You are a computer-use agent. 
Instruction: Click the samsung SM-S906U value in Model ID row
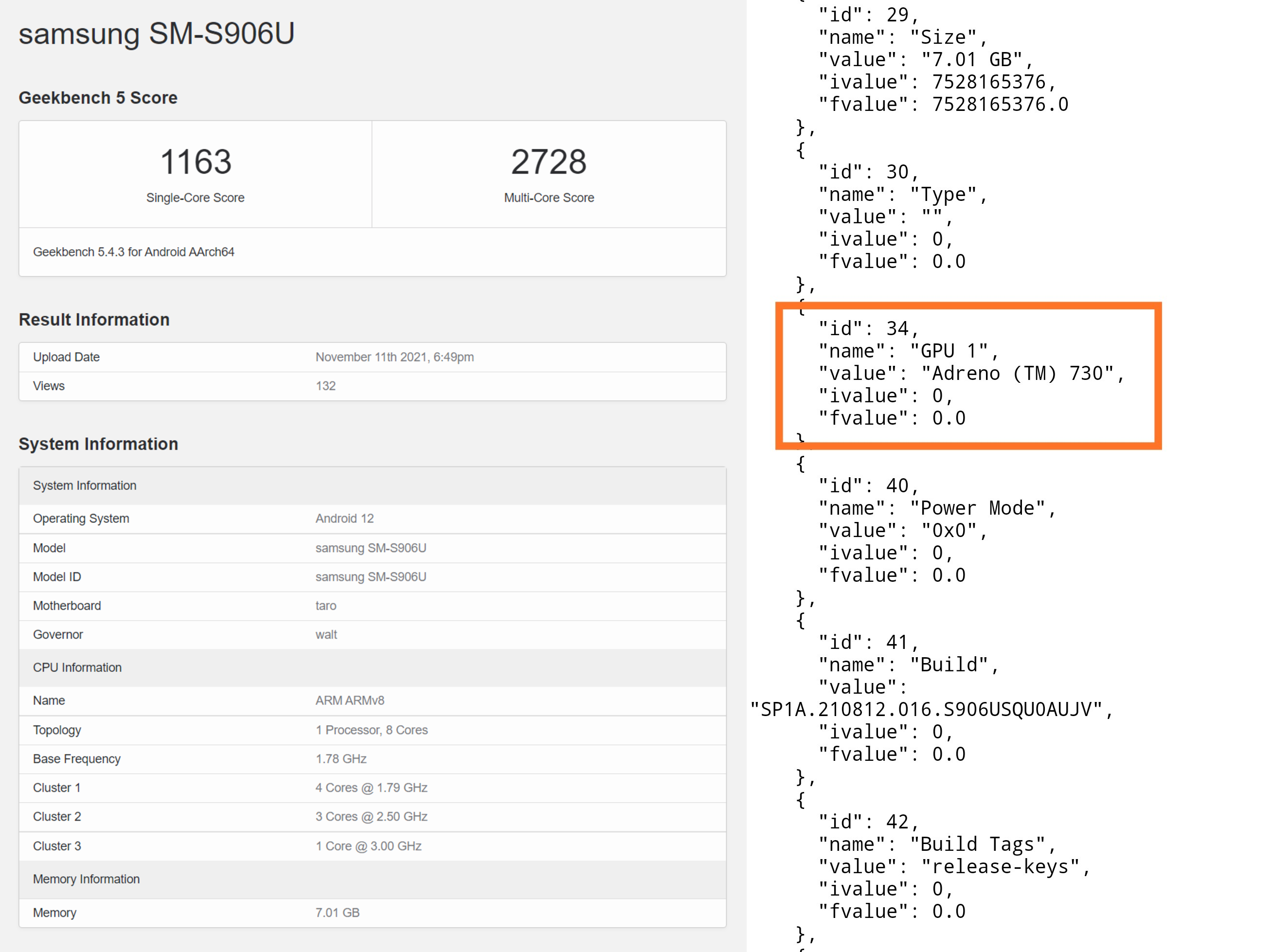(x=371, y=577)
